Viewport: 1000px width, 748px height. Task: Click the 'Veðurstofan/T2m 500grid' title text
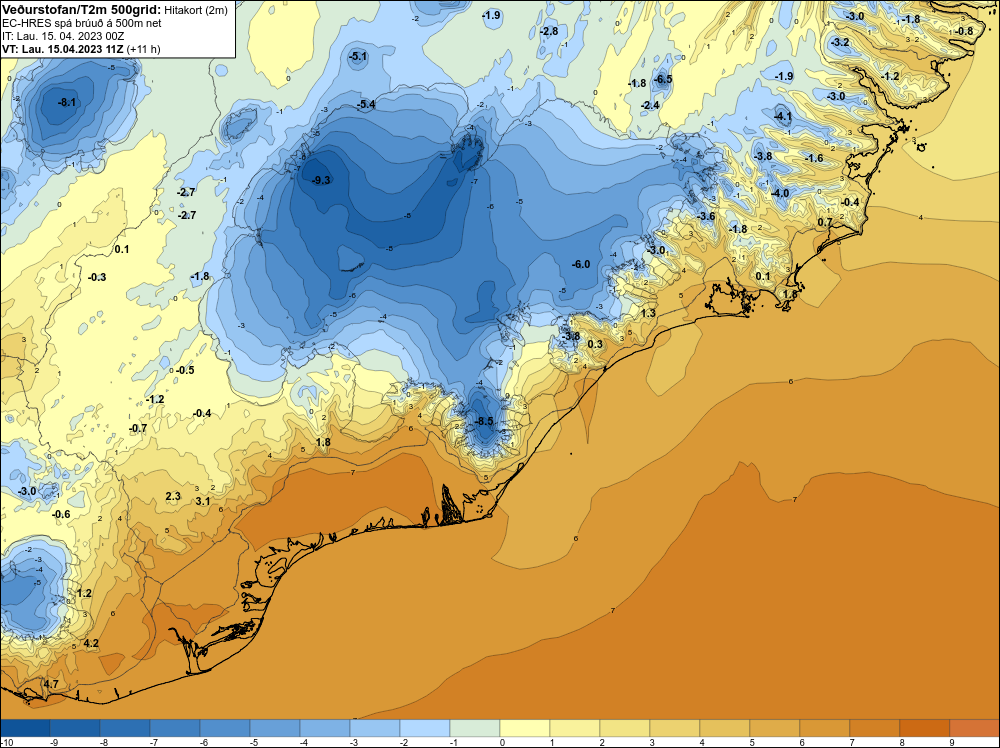81,9
